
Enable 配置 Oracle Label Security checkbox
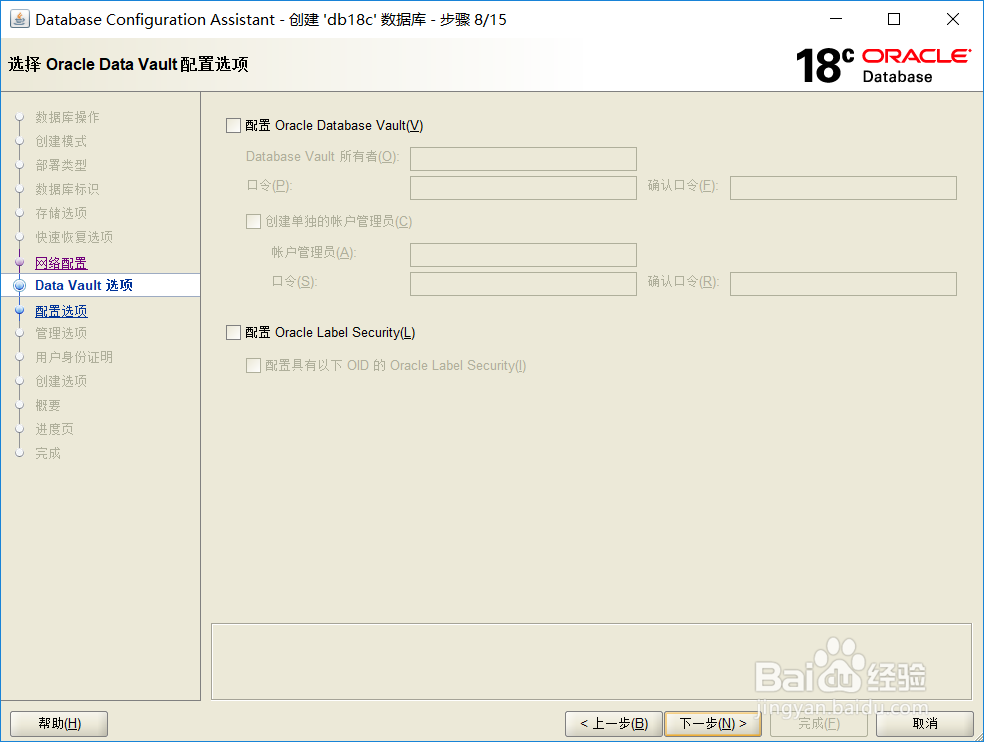click(233, 332)
